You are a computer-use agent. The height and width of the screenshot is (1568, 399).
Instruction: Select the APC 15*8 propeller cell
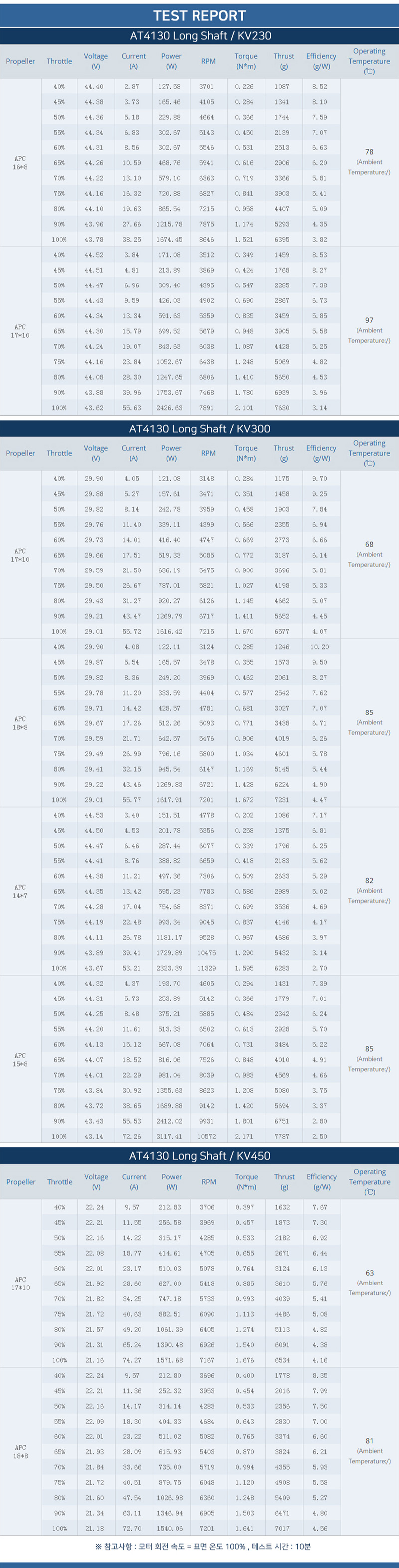click(x=21, y=1059)
